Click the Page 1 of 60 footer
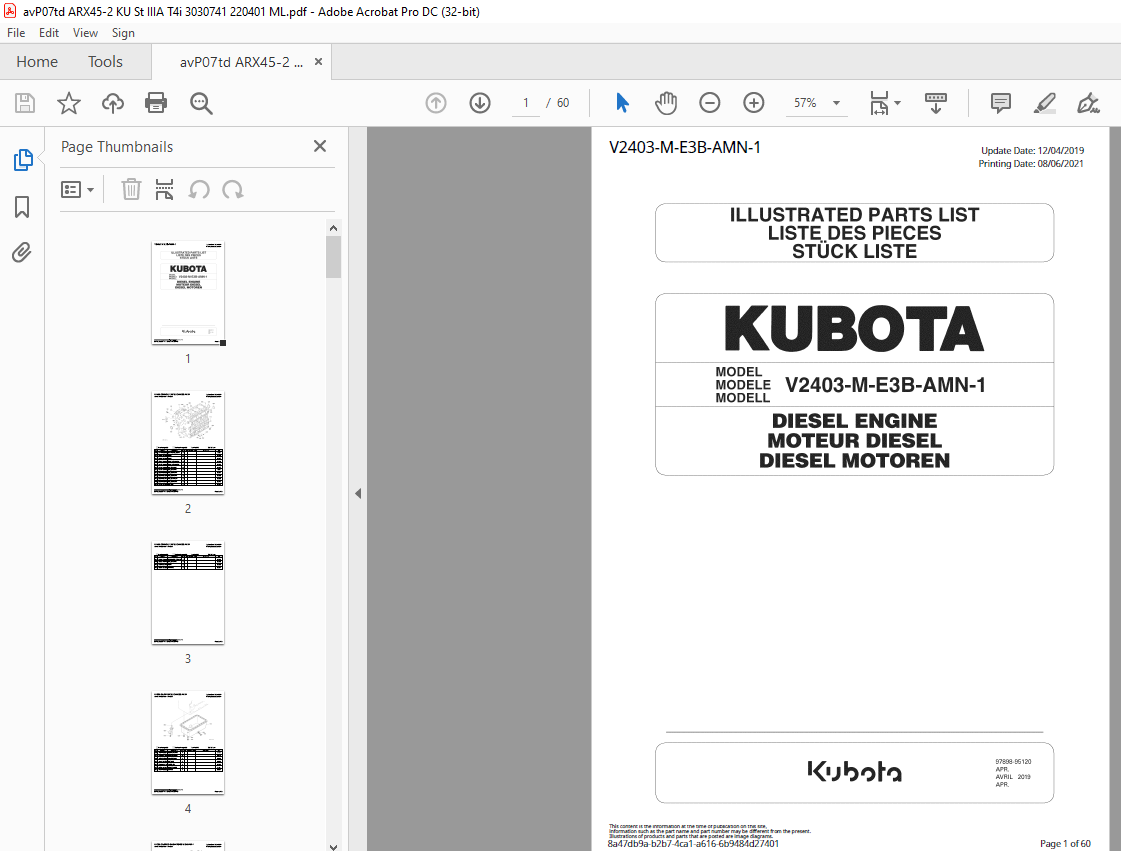 (x=1065, y=843)
